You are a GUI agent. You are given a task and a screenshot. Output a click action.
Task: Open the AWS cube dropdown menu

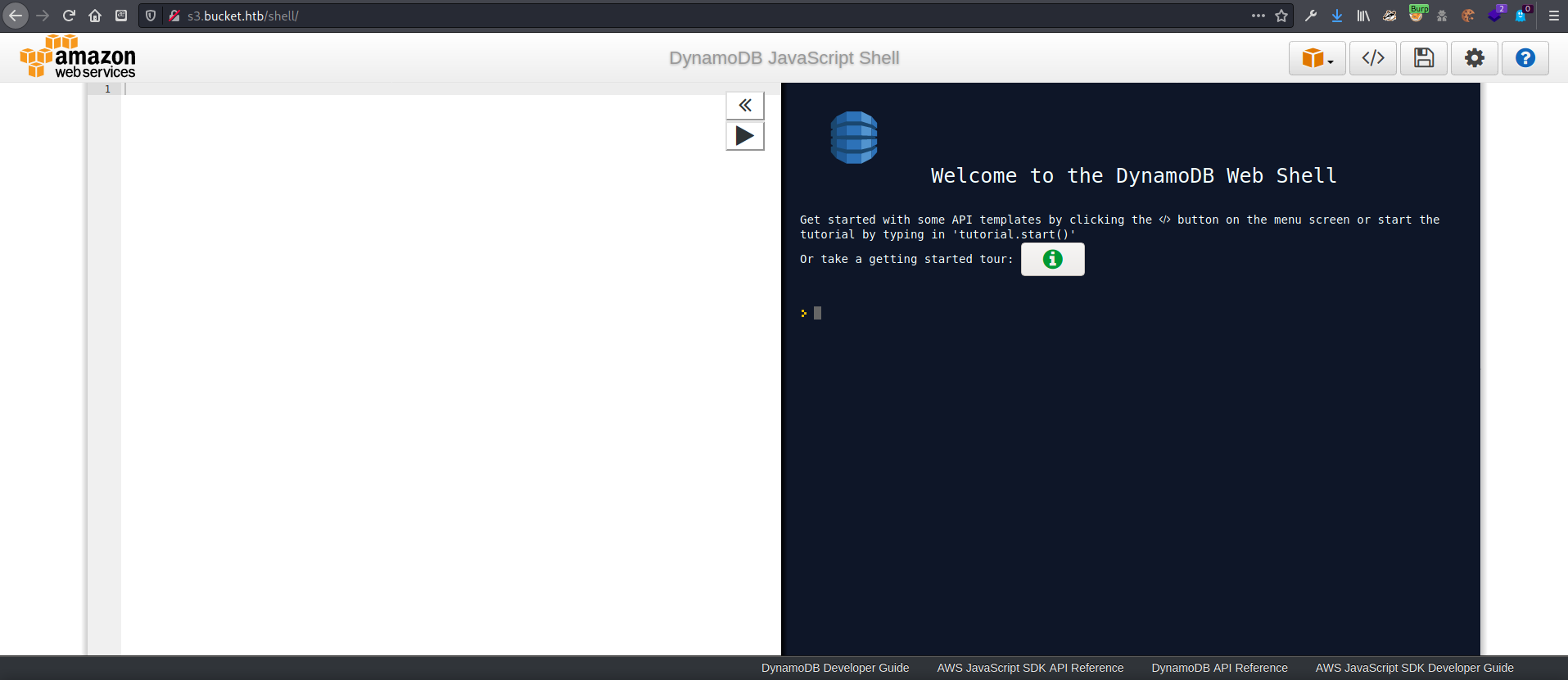(1317, 58)
